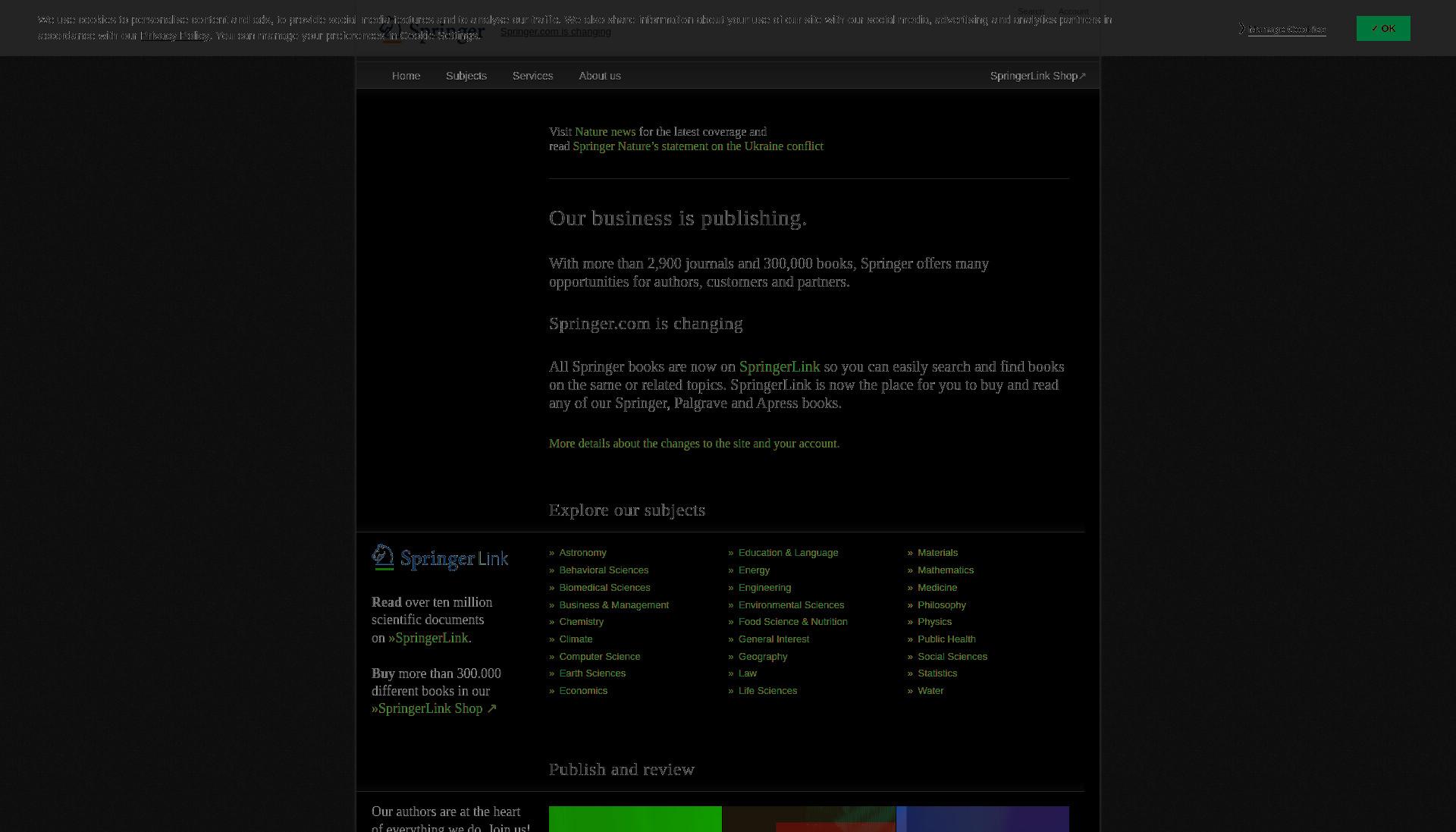The image size is (1456, 832).
Task: Select the Engineering subject
Action: (x=764, y=588)
